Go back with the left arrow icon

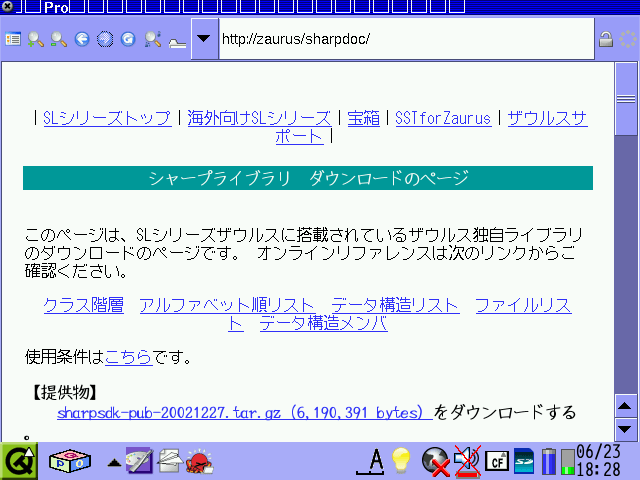[x=82, y=39]
